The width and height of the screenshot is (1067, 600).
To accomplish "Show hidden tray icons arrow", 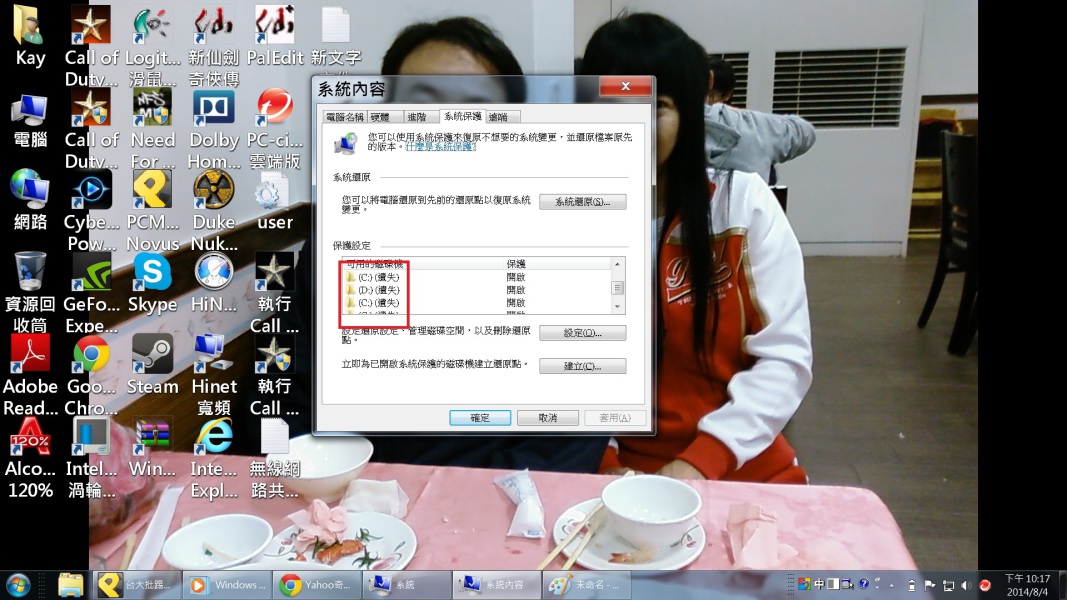I will (x=892, y=585).
